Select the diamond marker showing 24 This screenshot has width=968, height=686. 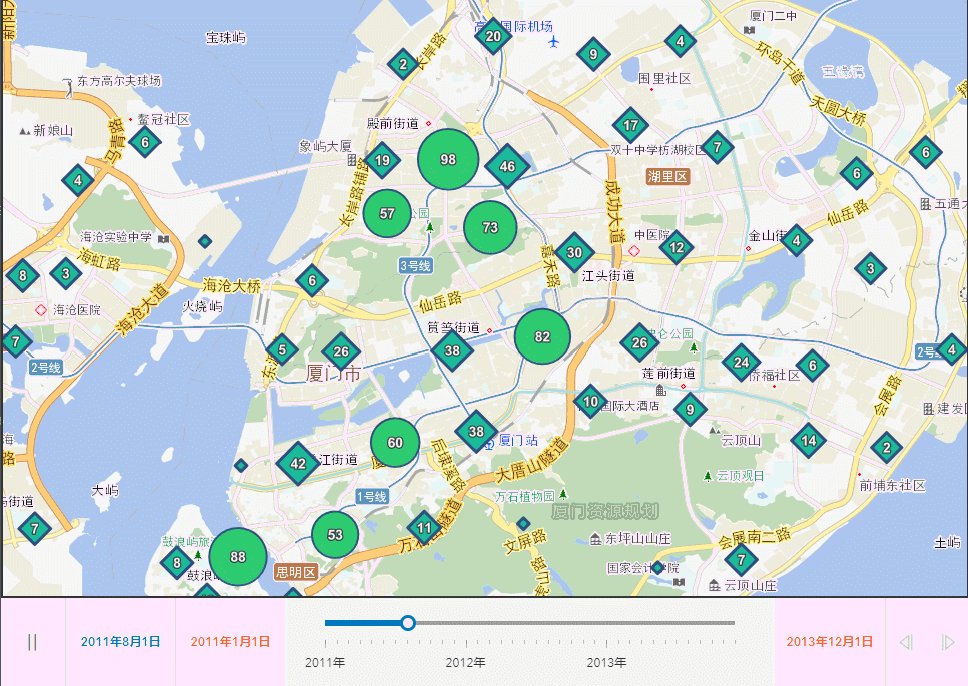click(x=741, y=363)
